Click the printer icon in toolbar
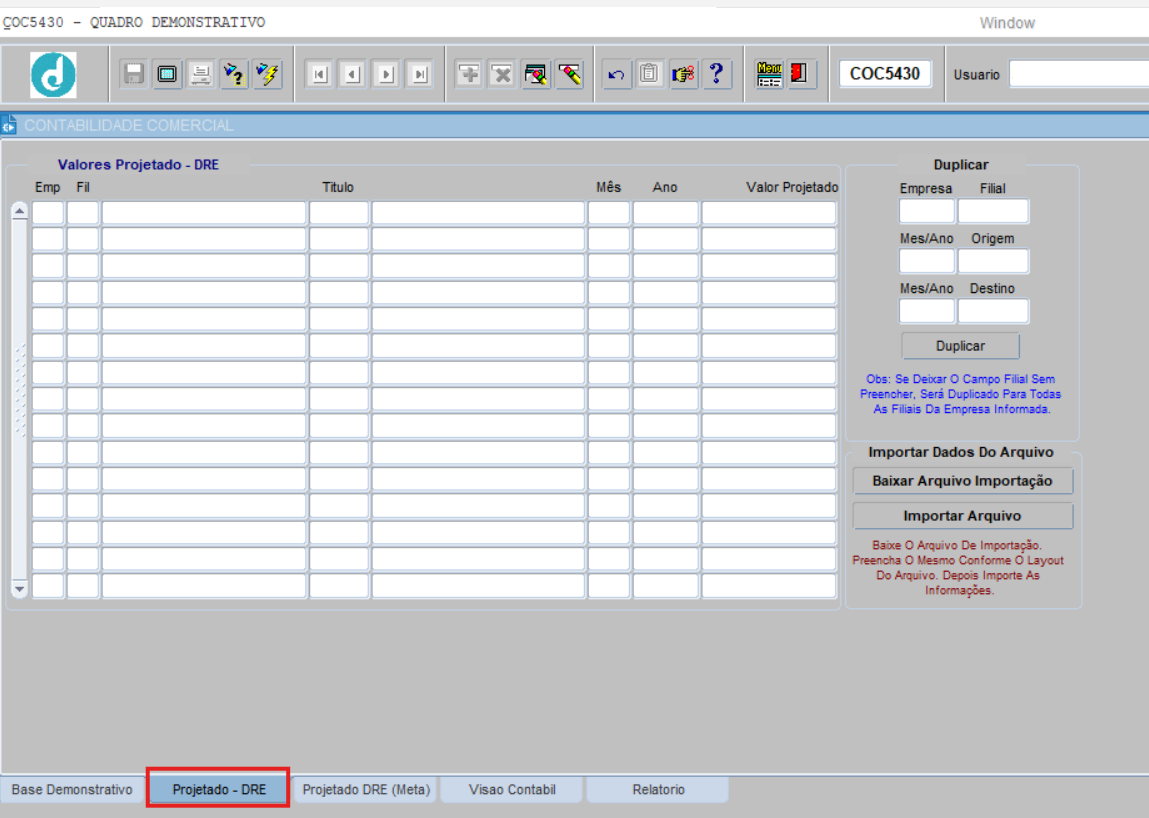1149x818 pixels. [x=201, y=74]
